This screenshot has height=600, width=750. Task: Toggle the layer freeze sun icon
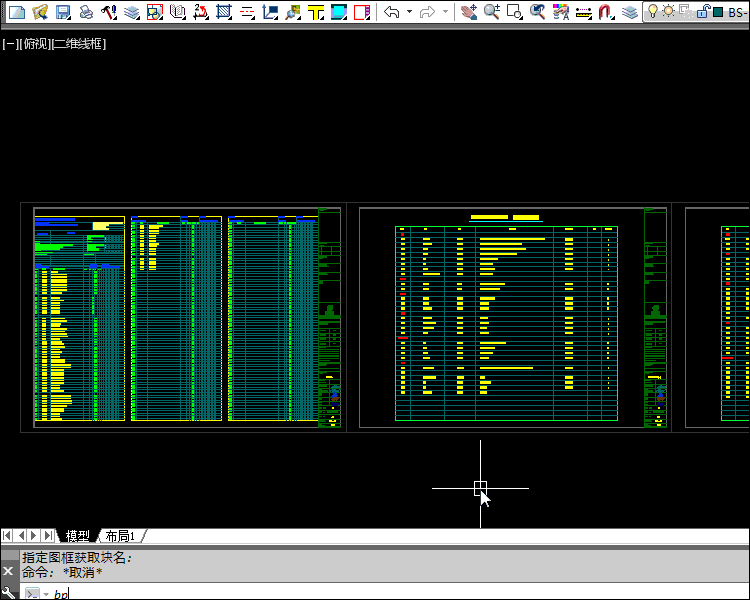coord(669,12)
